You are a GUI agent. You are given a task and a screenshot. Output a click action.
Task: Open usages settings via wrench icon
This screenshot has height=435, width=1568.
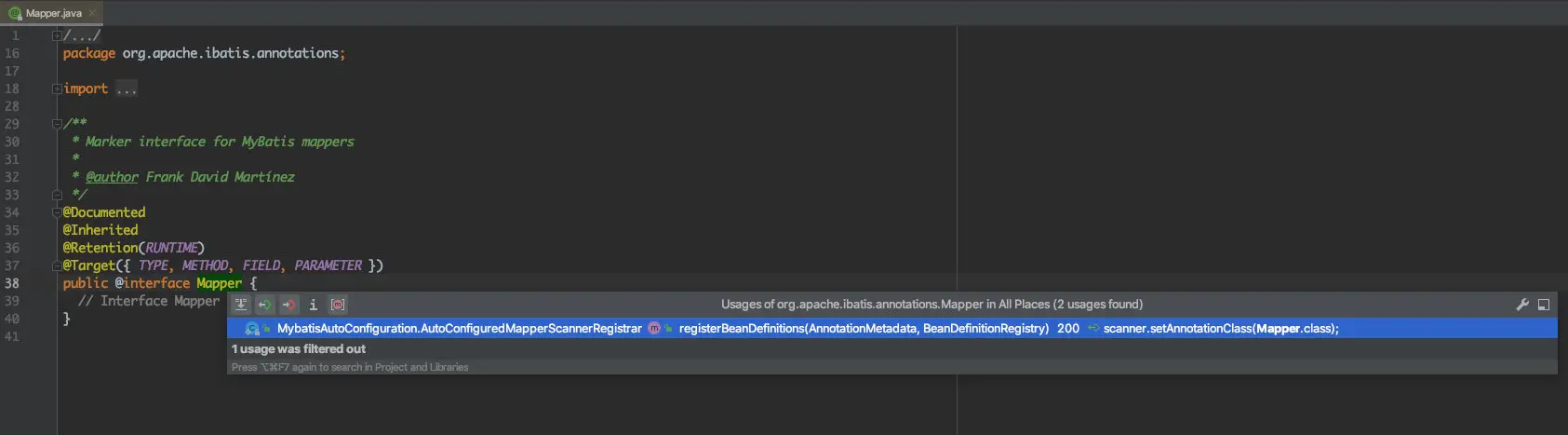(x=1522, y=305)
